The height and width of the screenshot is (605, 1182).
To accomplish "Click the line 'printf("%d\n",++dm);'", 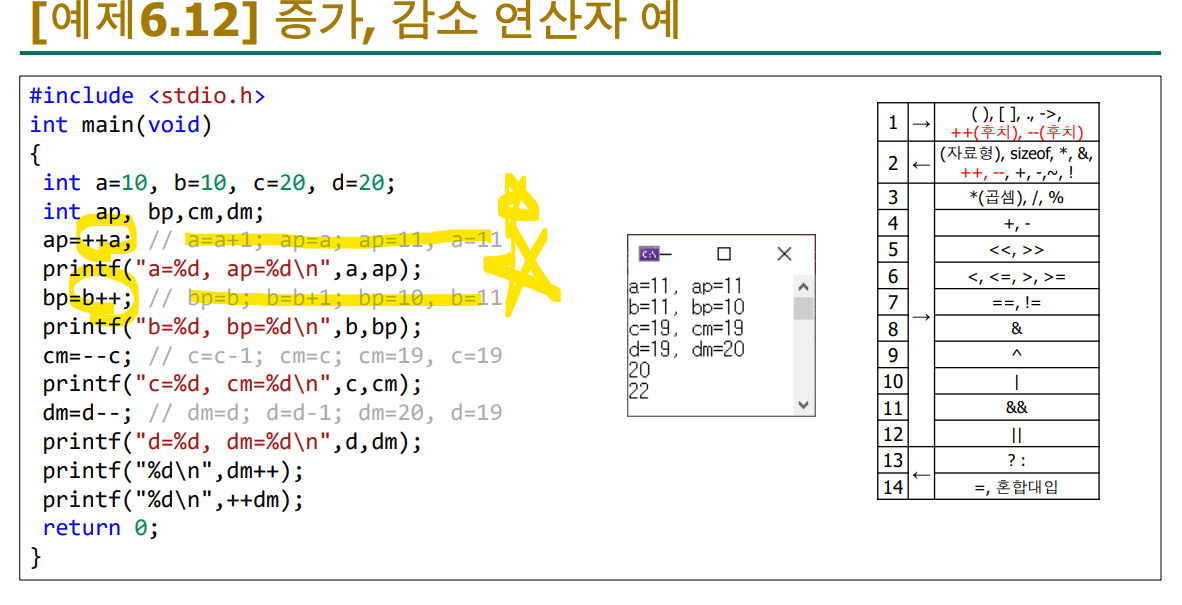I will tap(173, 500).
